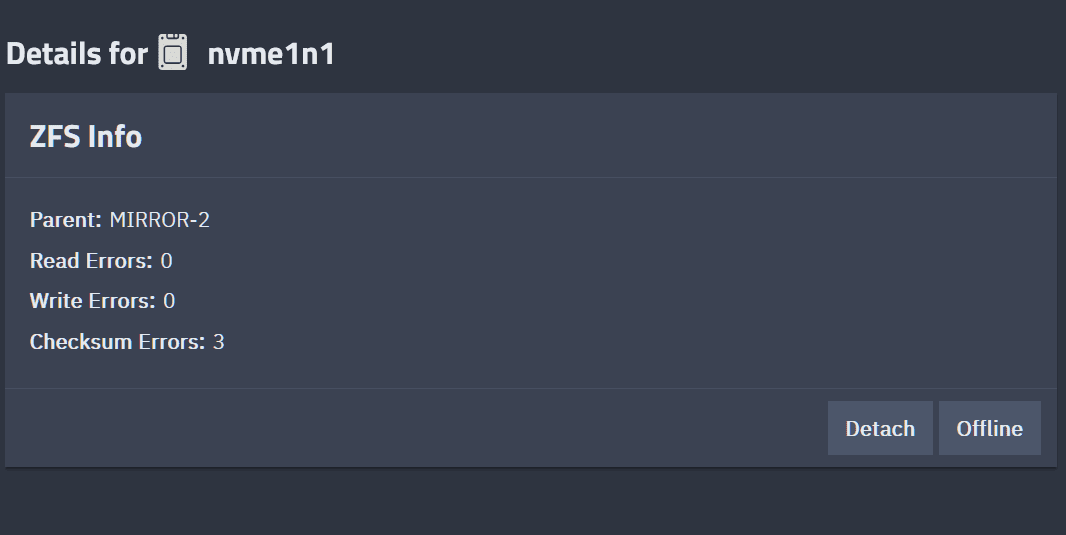This screenshot has height=535, width=1066.
Task: Select the Checksum Errors count of 3
Action: [x=219, y=342]
